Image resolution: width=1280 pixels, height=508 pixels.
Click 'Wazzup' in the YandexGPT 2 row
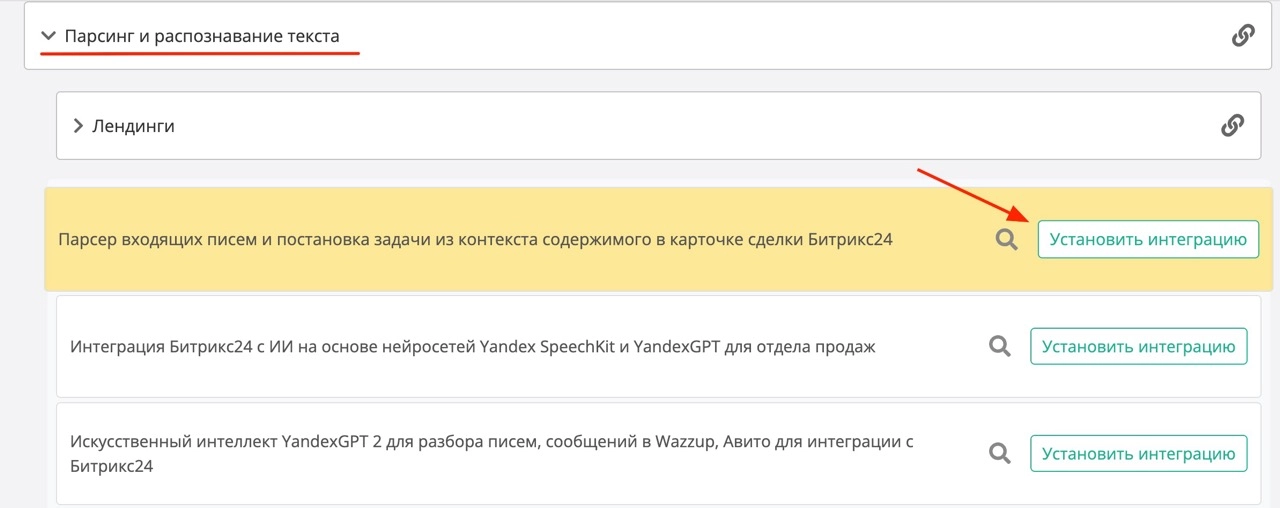686,441
